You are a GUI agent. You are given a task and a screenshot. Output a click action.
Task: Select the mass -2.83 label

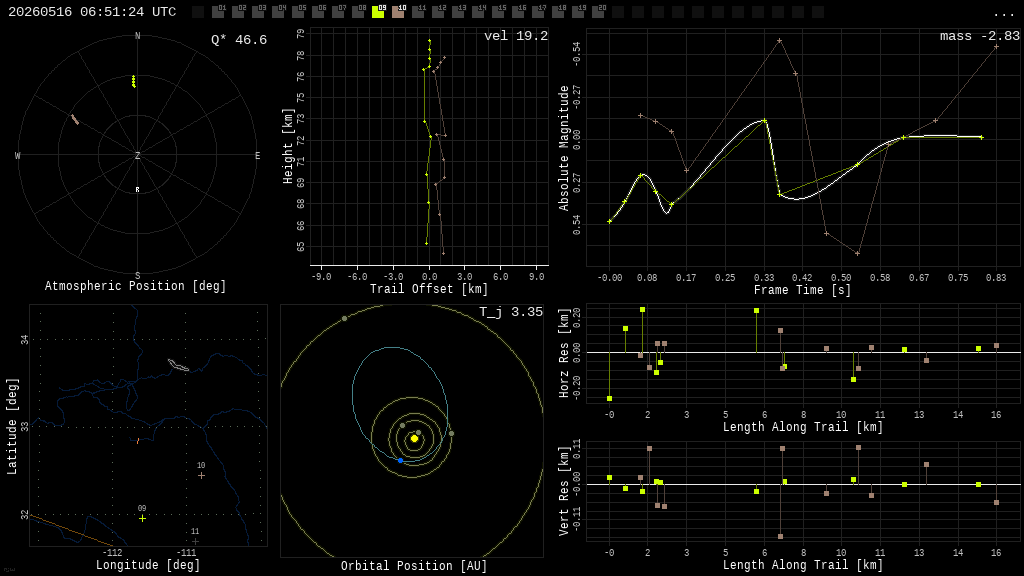[980, 36]
